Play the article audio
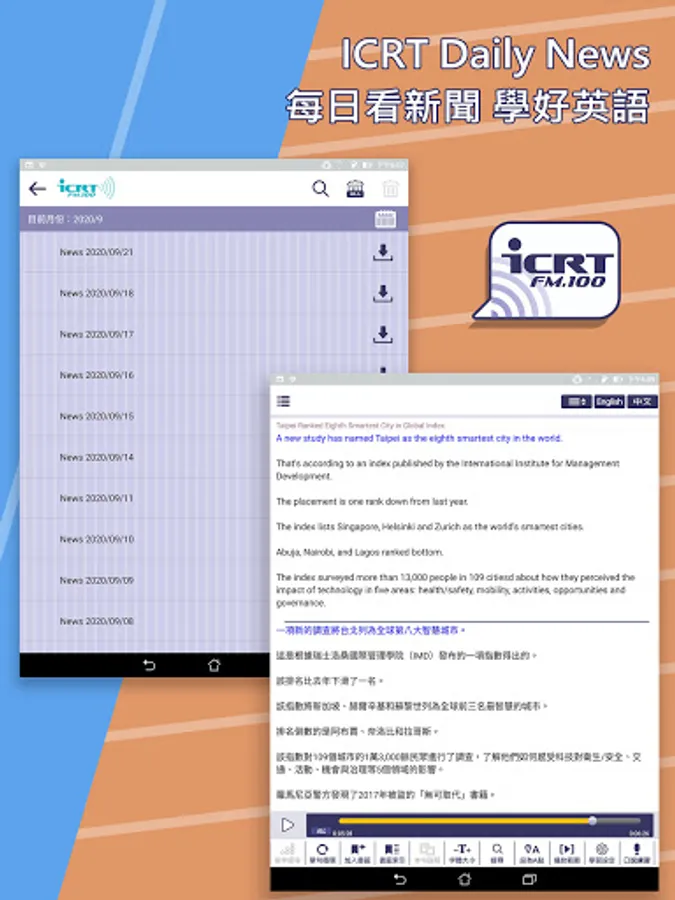Screen dimensions: 675x900 [288, 825]
